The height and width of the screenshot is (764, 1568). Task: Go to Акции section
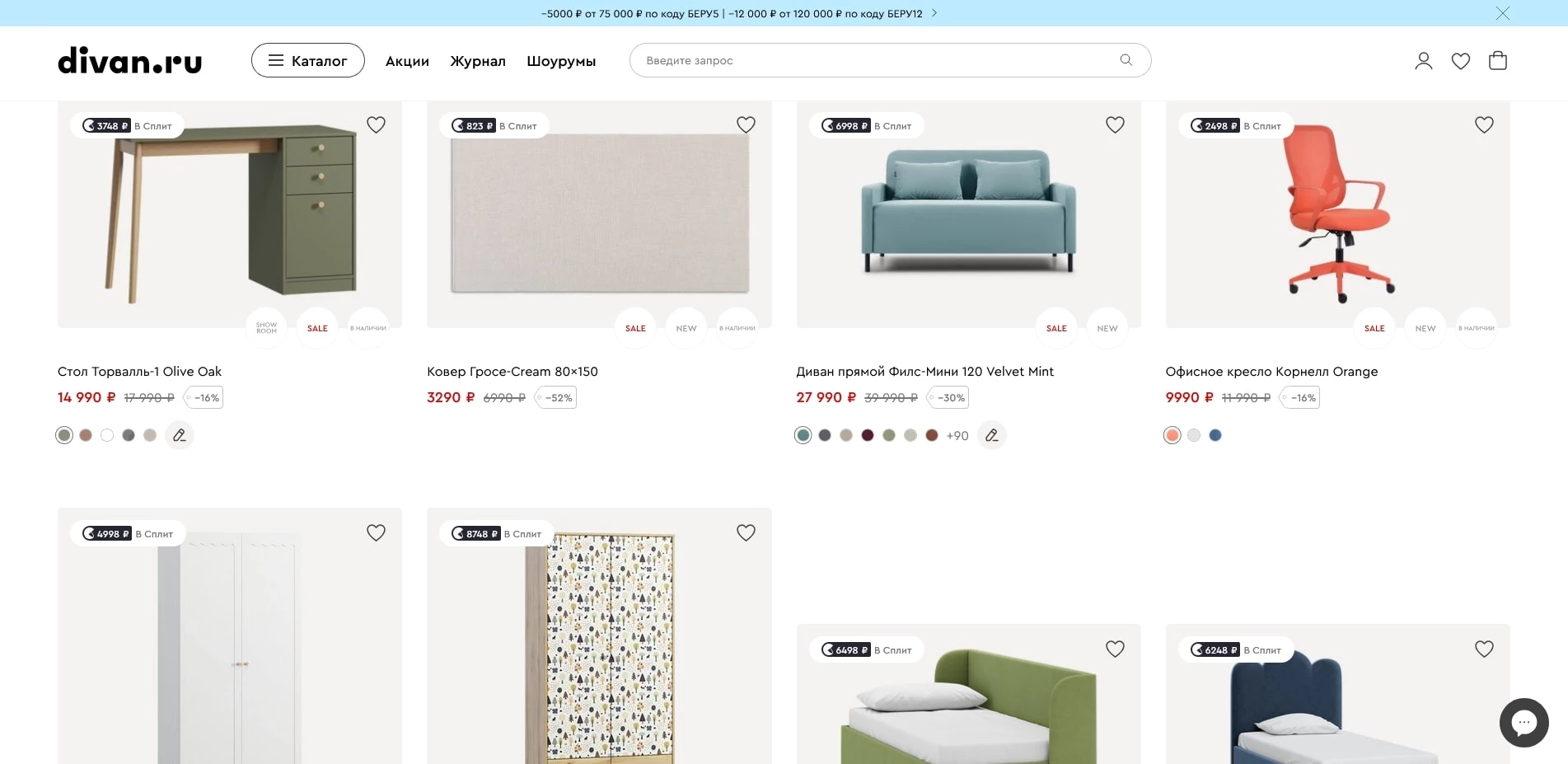[407, 61]
